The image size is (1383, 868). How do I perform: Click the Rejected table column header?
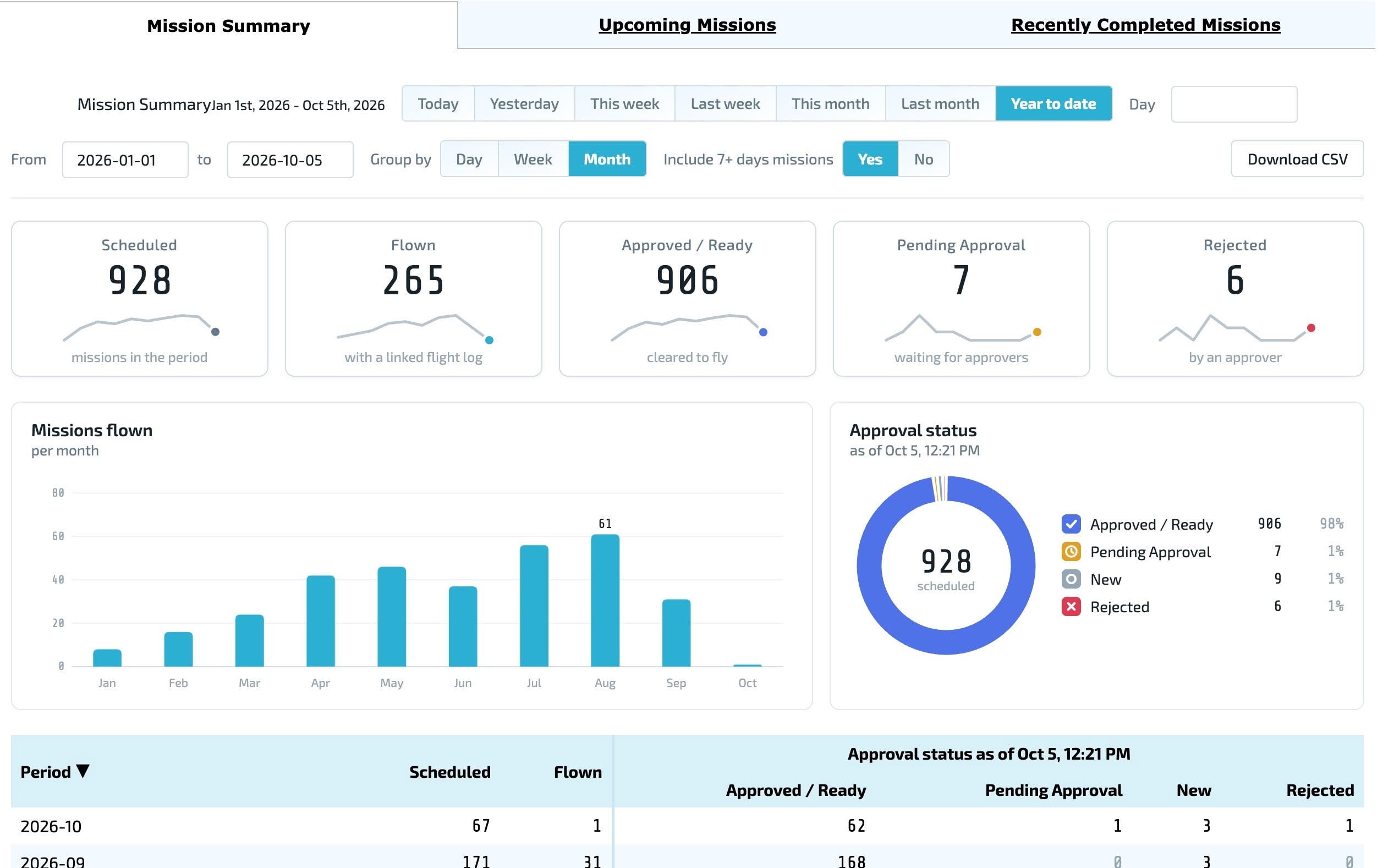point(1320,790)
